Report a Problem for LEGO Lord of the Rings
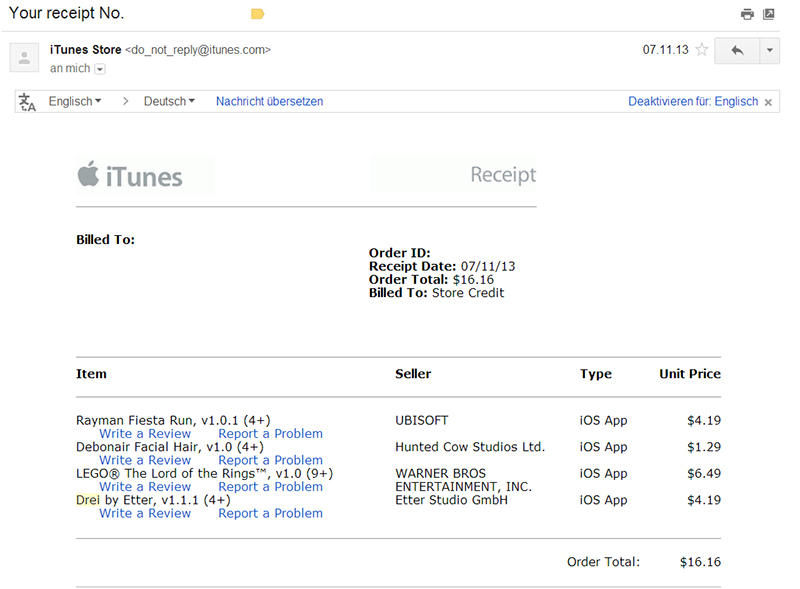The image size is (800, 589). [x=270, y=486]
